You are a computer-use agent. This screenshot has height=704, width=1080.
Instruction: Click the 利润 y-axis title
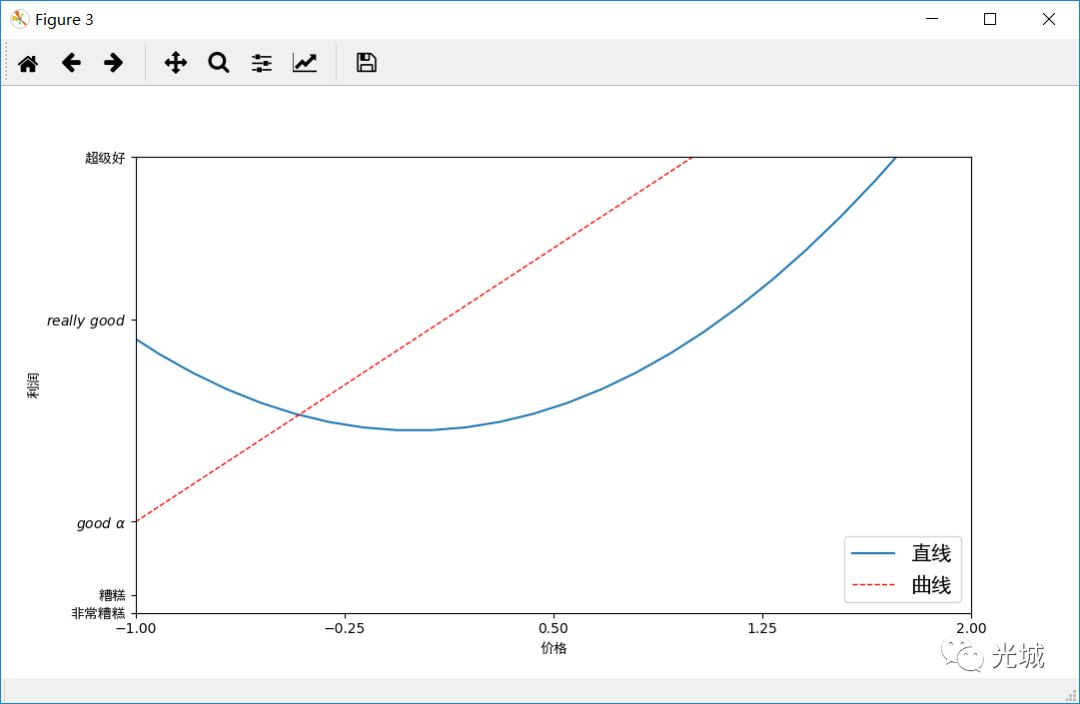tap(33, 386)
